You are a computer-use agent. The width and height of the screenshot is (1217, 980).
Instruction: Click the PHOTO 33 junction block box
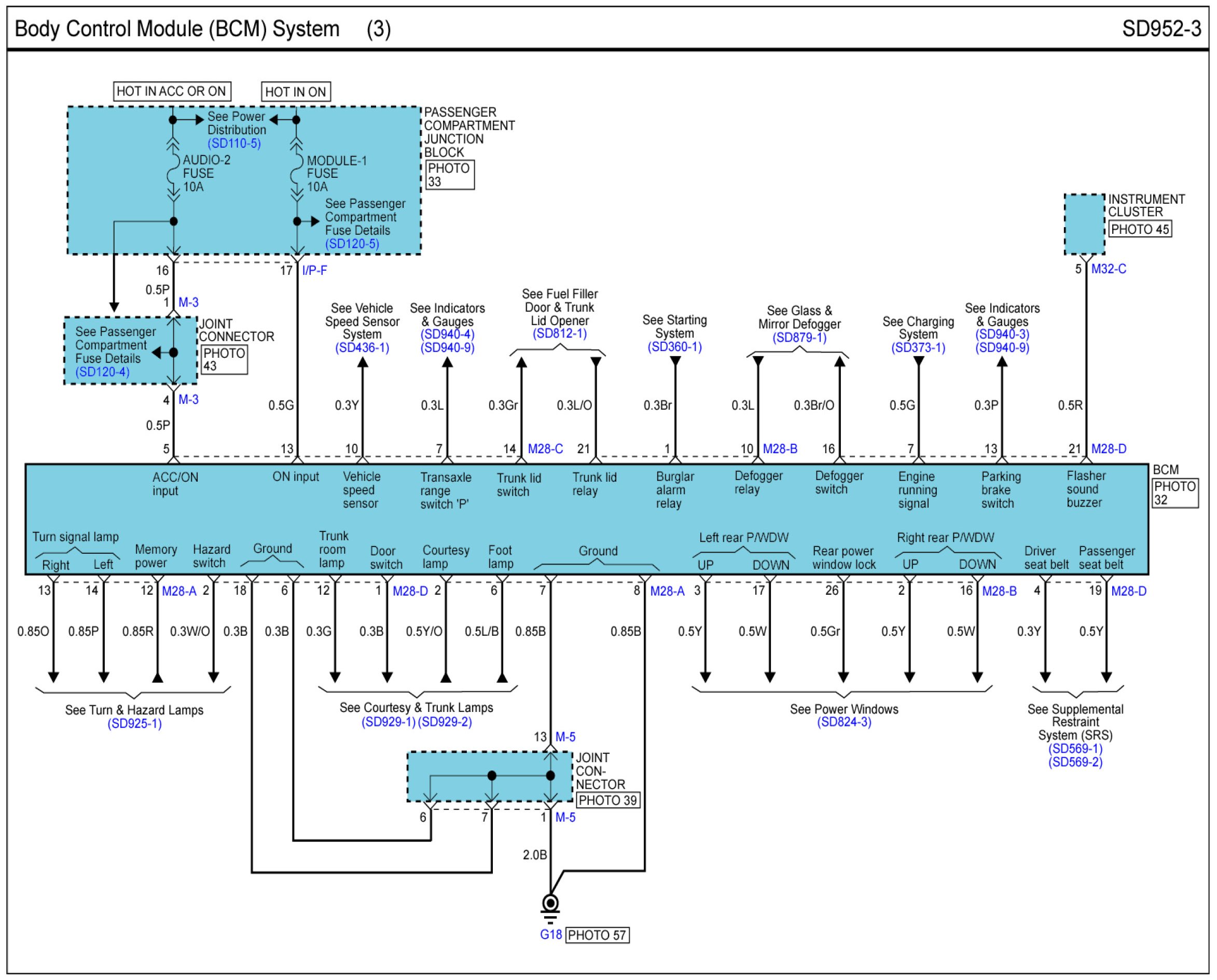coord(450,175)
